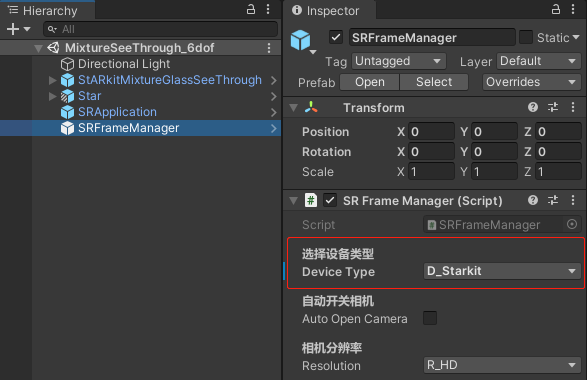Open SR Frame Manager script component menu
Screen dimensions: 587x380
[573, 200]
